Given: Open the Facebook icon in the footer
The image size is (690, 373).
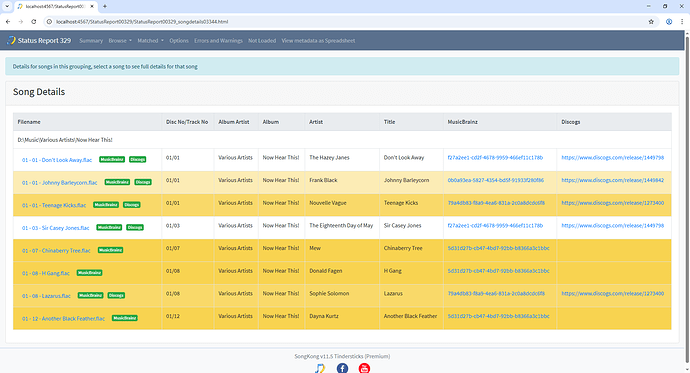Looking at the screenshot, I should pos(342,368).
